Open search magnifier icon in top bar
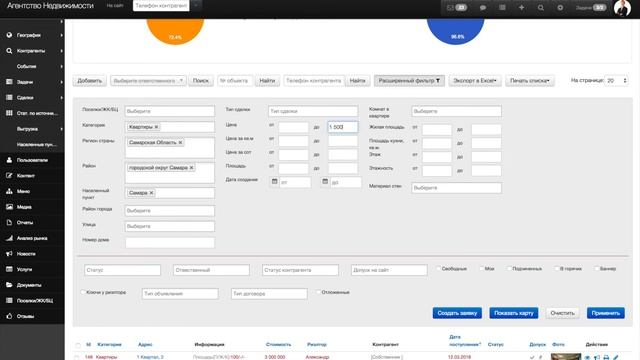 click(540, 7)
